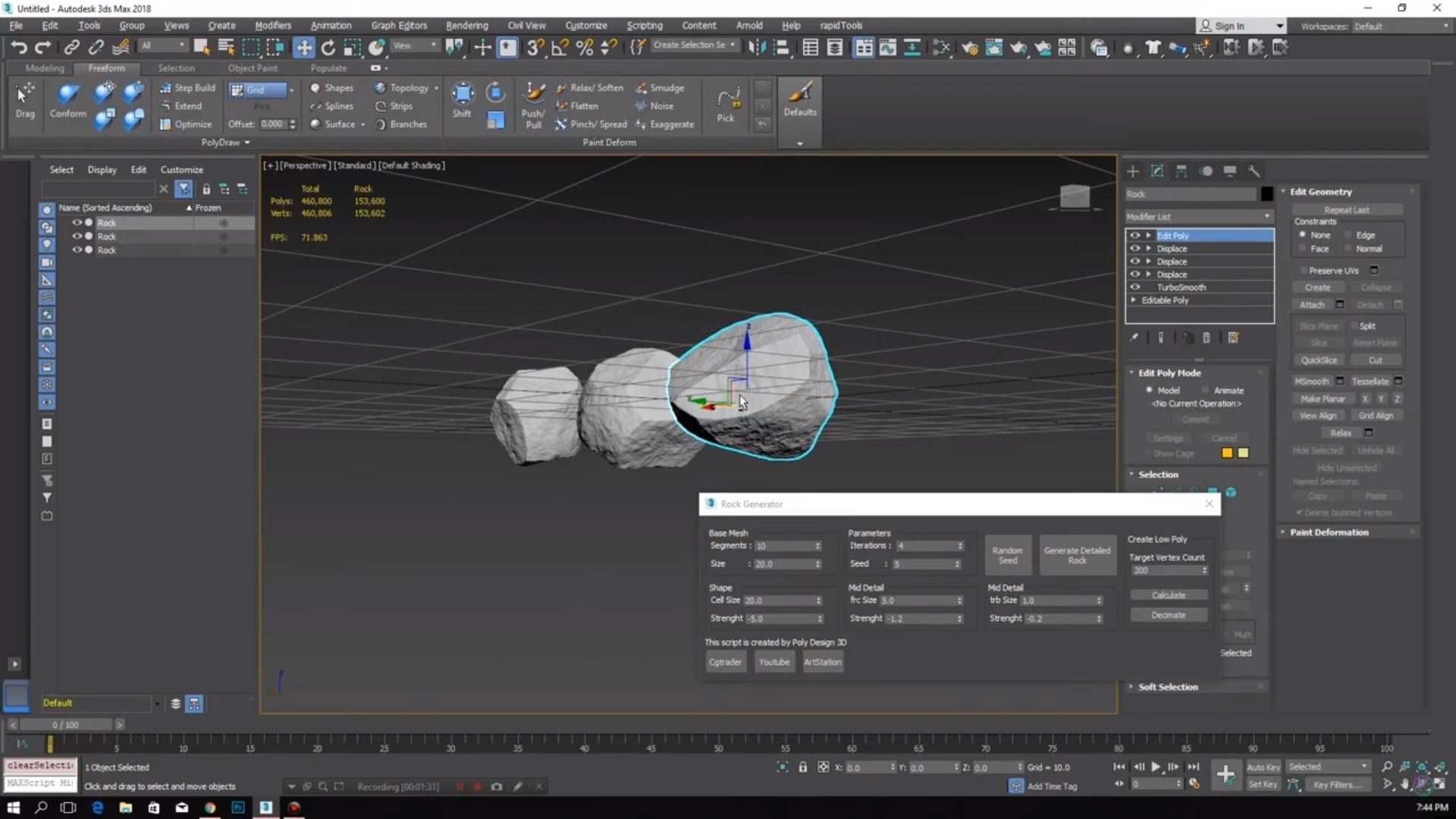
Task: Open the Modify command panel tab
Action: click(1157, 171)
